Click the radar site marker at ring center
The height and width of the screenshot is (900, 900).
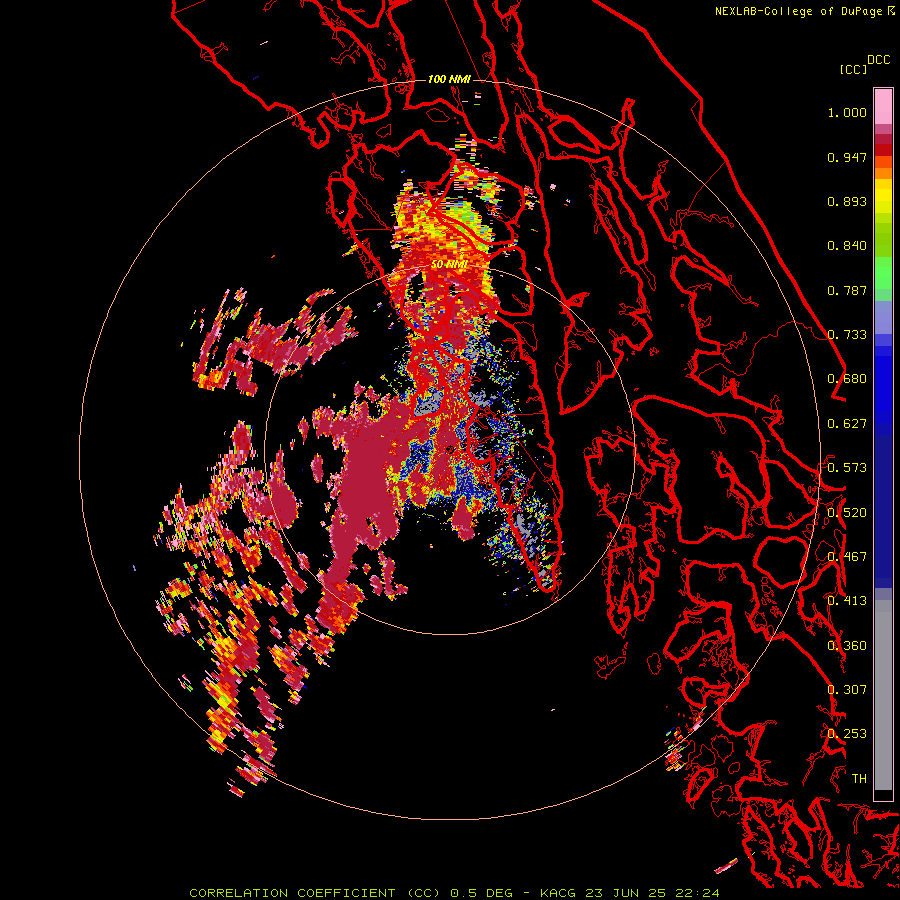[449, 449]
